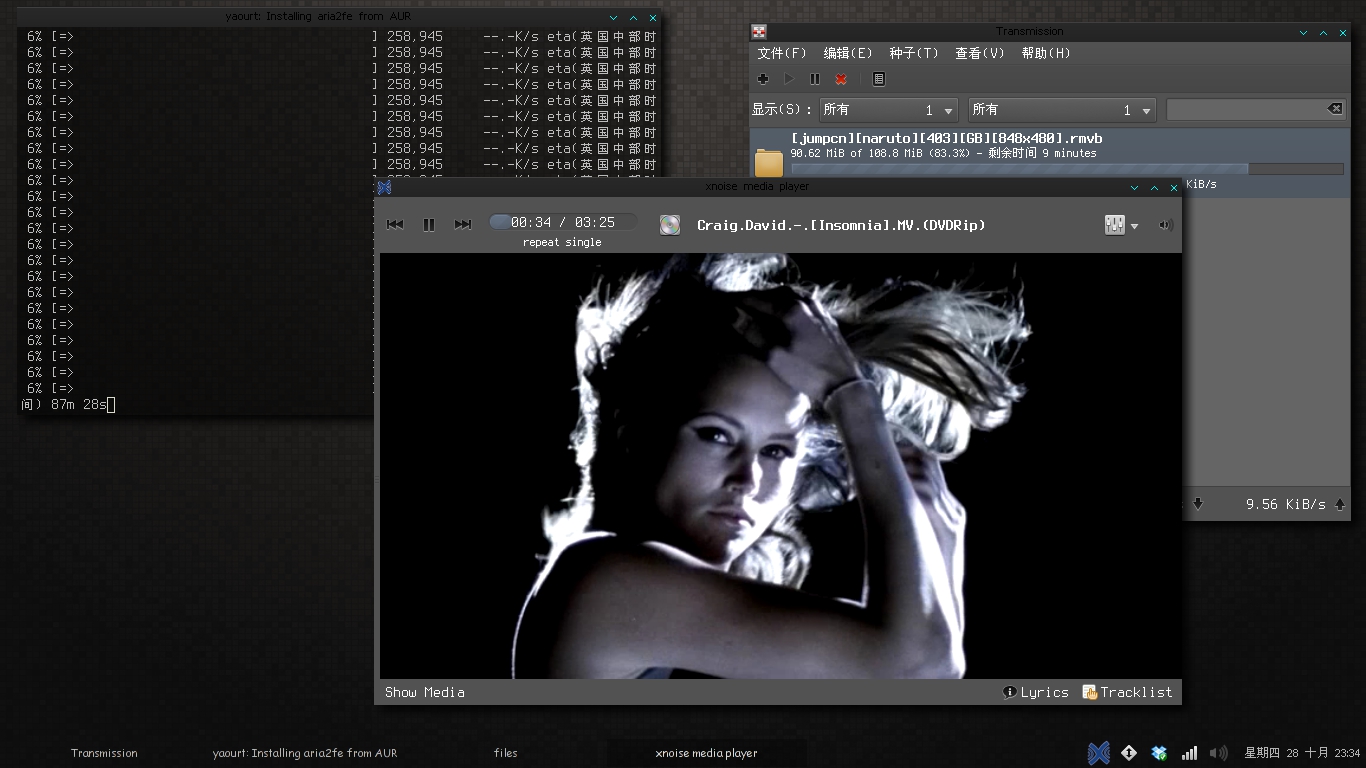Open the 查看(V) menu in Transmission
The width and height of the screenshot is (1366, 768).
coord(980,53)
